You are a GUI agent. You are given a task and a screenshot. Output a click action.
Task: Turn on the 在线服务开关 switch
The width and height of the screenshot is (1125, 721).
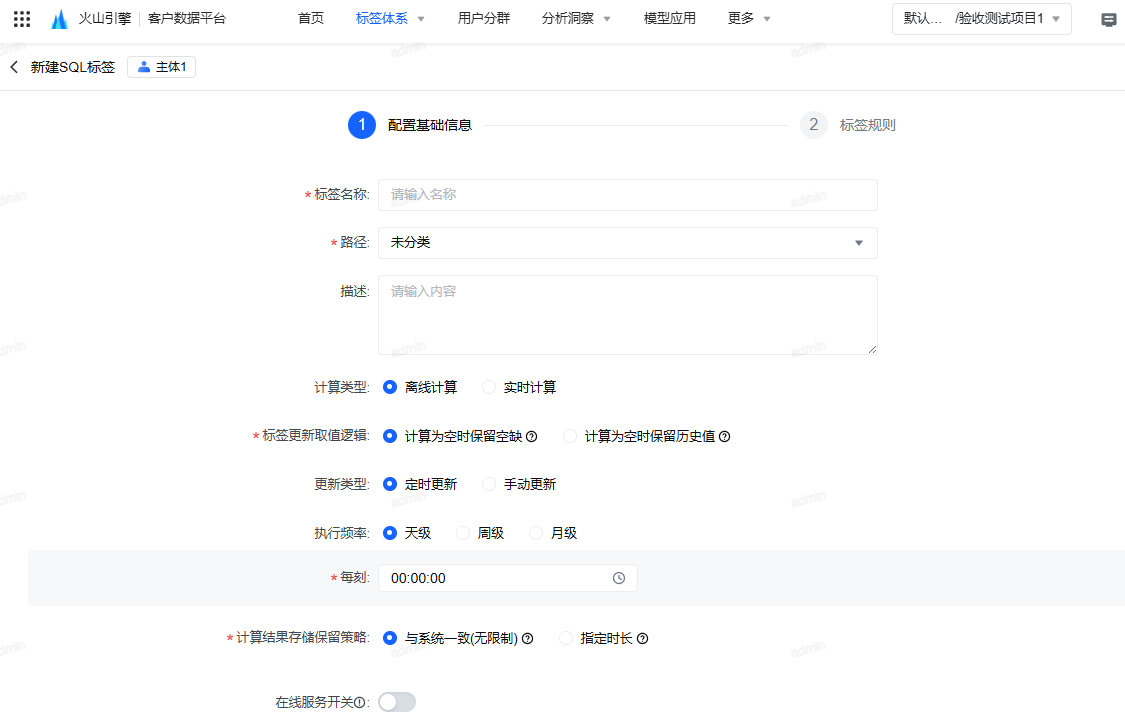click(397, 702)
